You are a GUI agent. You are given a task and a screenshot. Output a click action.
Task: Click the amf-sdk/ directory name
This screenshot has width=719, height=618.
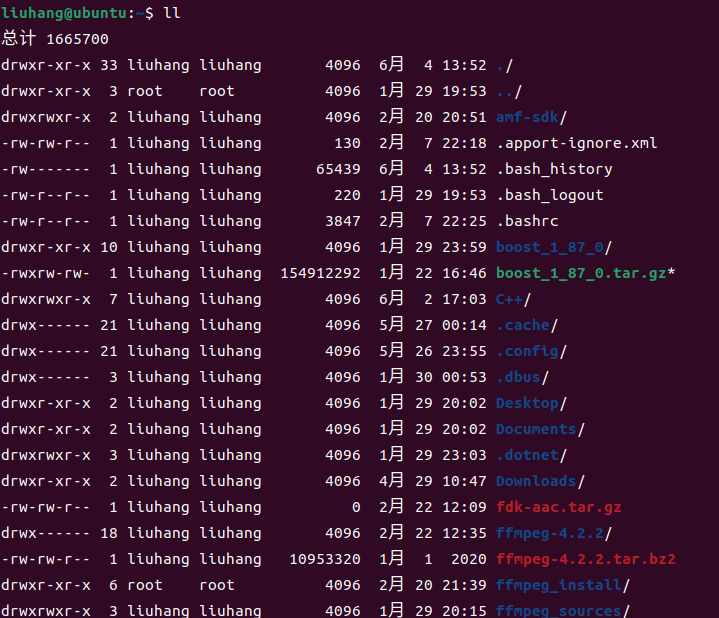[531, 117]
